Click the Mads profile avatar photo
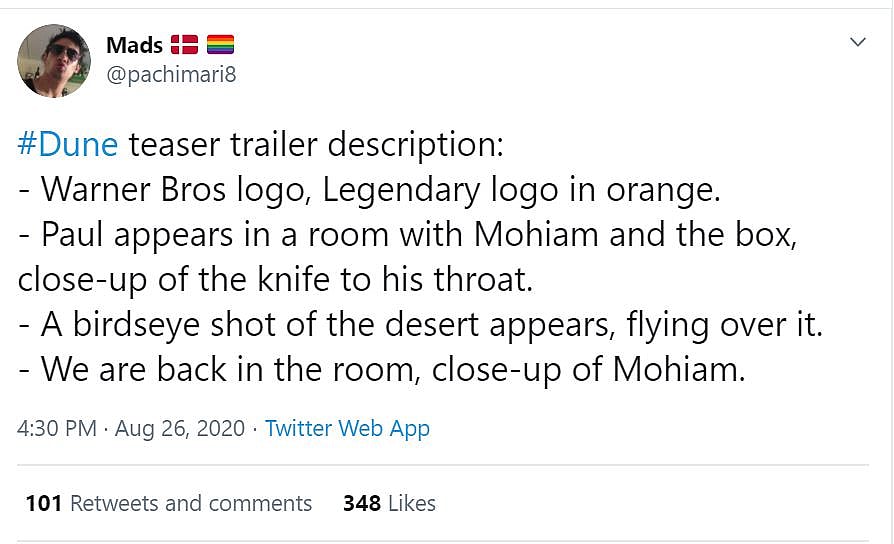This screenshot has width=894, height=544. 54,61
